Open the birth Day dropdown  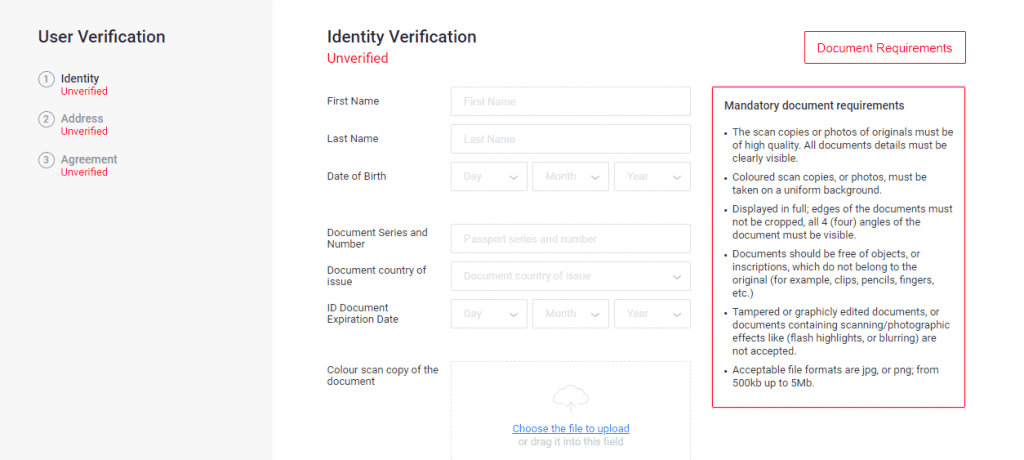(489, 177)
